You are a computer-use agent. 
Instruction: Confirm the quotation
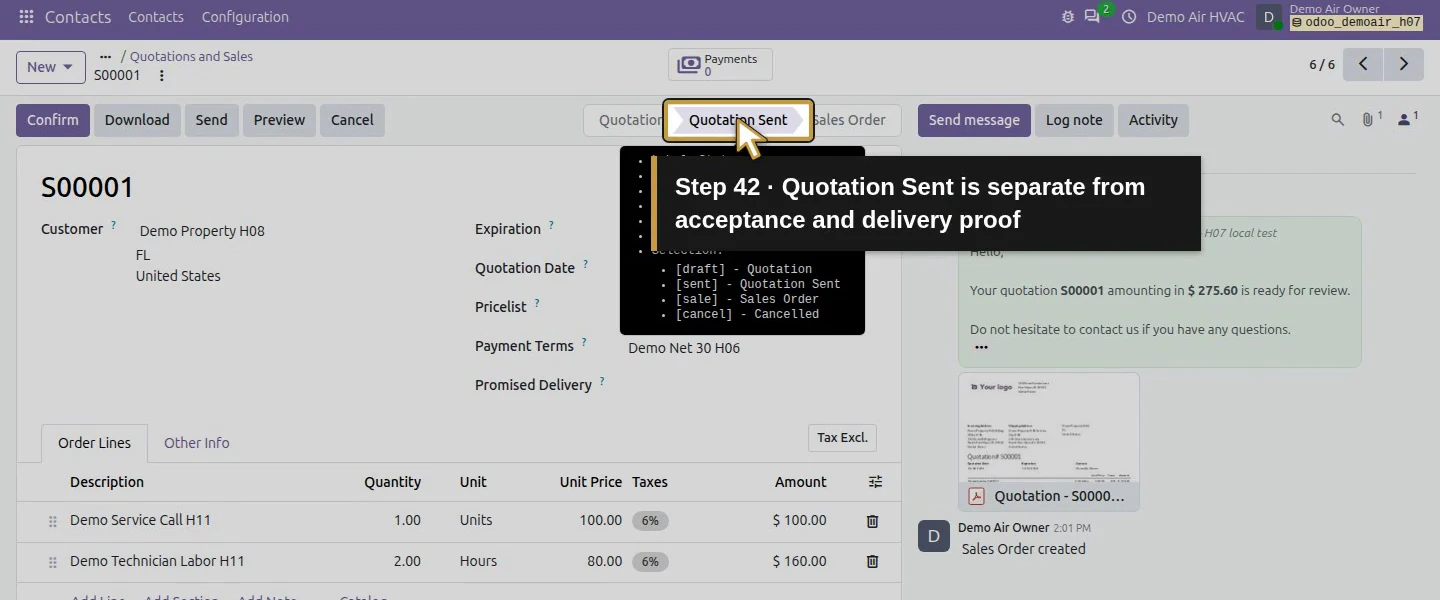pyautogui.click(x=53, y=120)
